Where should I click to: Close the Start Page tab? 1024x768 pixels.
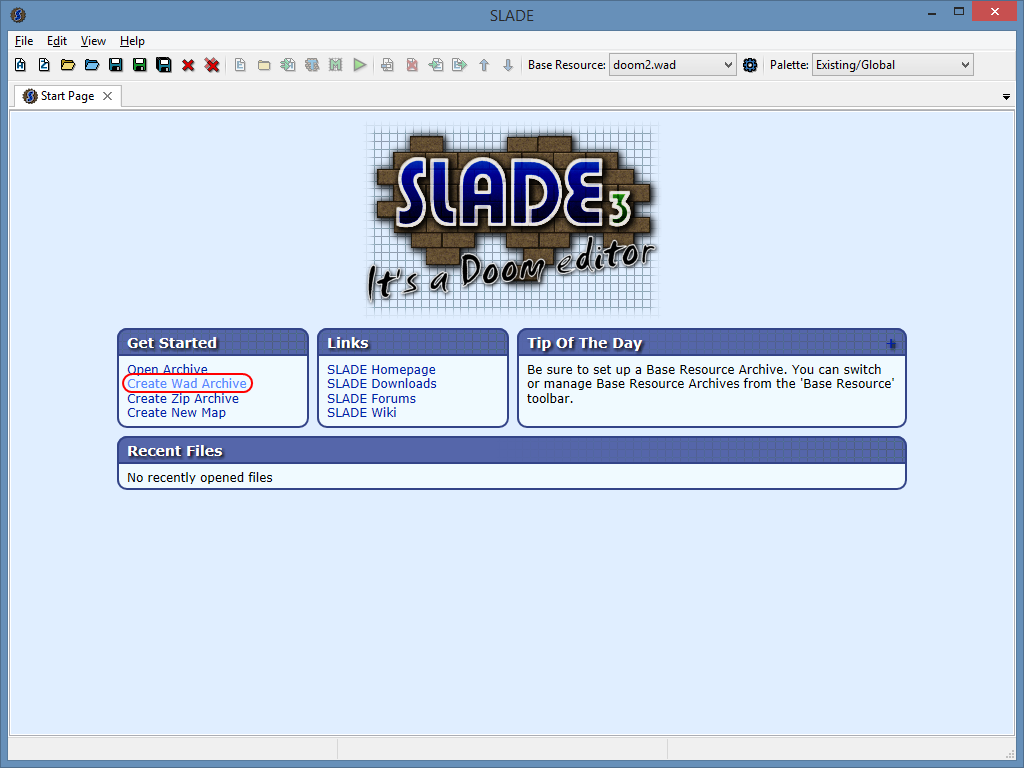[x=108, y=96]
